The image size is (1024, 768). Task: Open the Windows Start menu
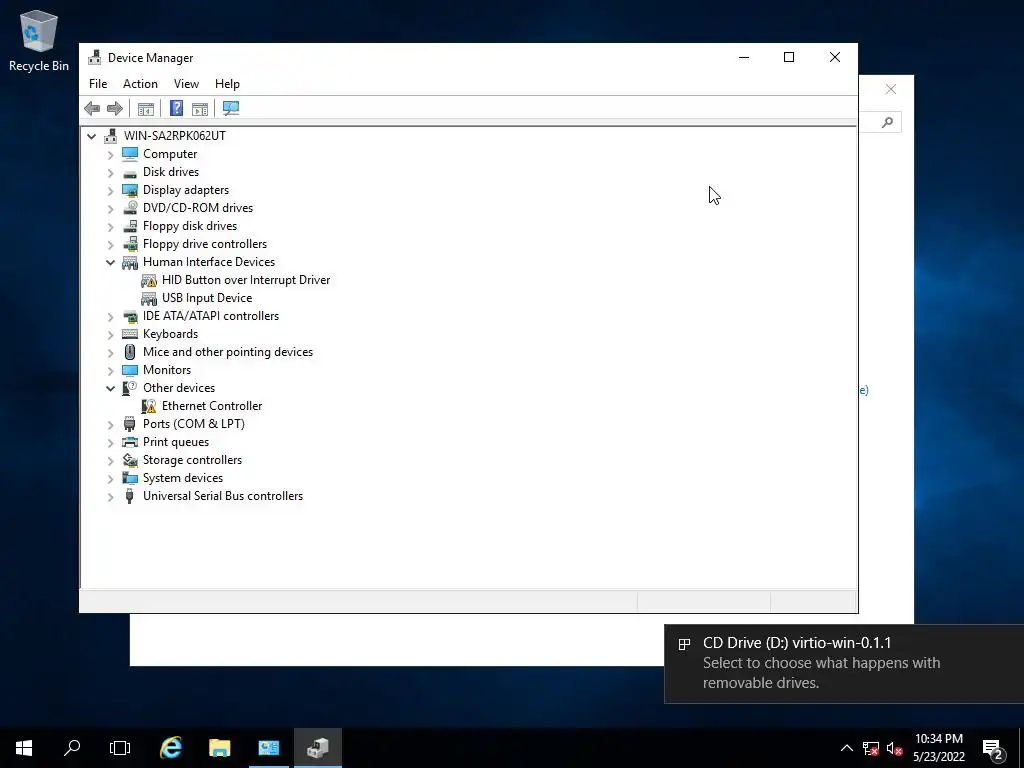tap(24, 748)
